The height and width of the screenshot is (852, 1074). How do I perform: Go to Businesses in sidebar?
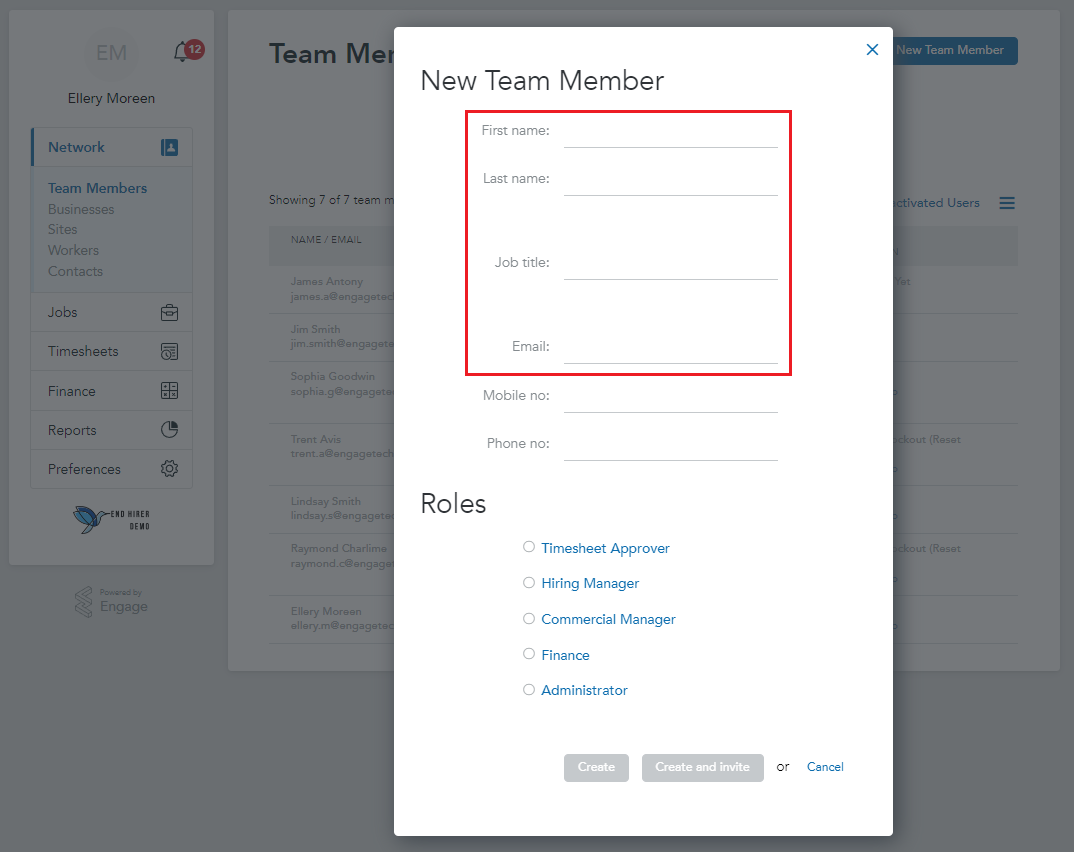81,210
